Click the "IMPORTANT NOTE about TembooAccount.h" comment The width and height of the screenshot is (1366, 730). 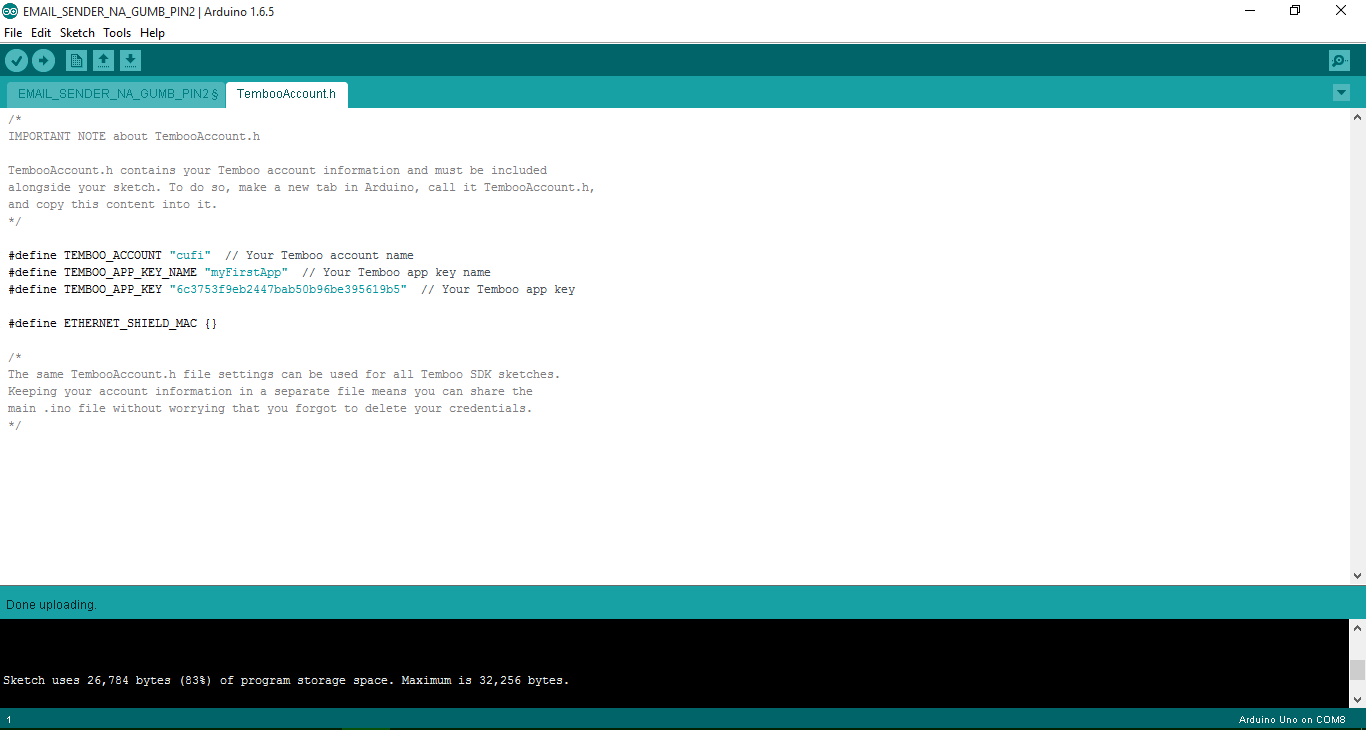coord(134,137)
